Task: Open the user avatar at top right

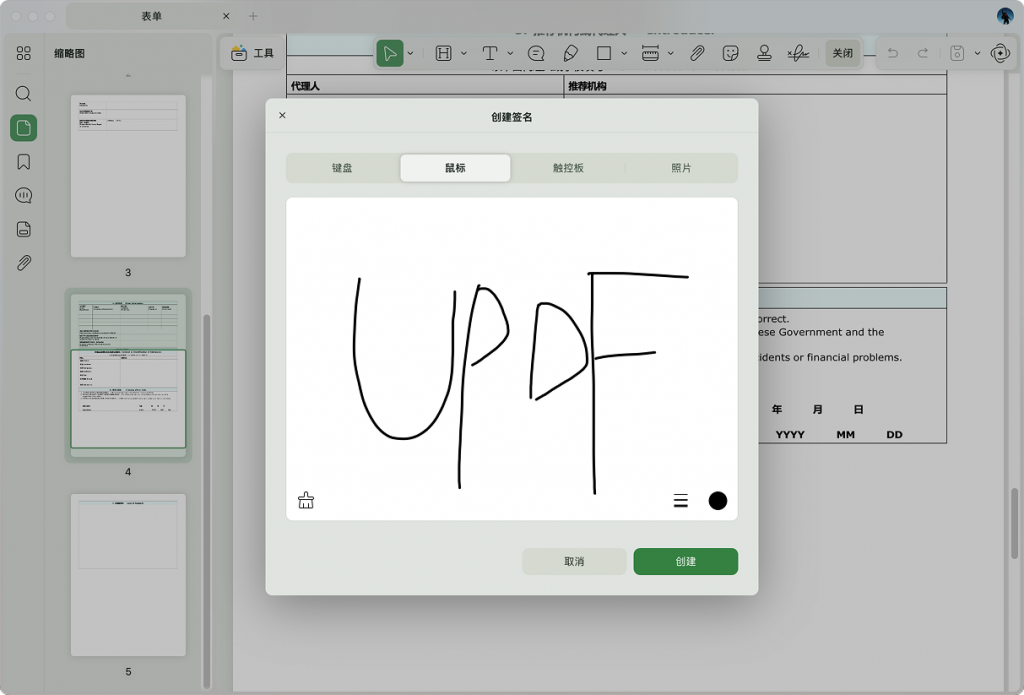Action: point(1005,16)
